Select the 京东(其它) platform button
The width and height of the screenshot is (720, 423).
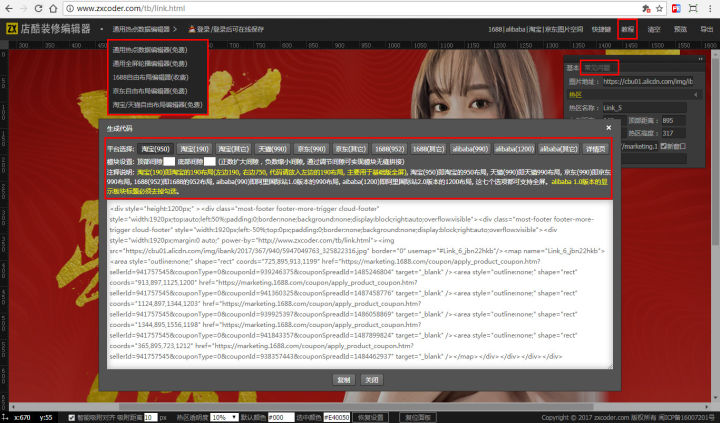coord(350,149)
